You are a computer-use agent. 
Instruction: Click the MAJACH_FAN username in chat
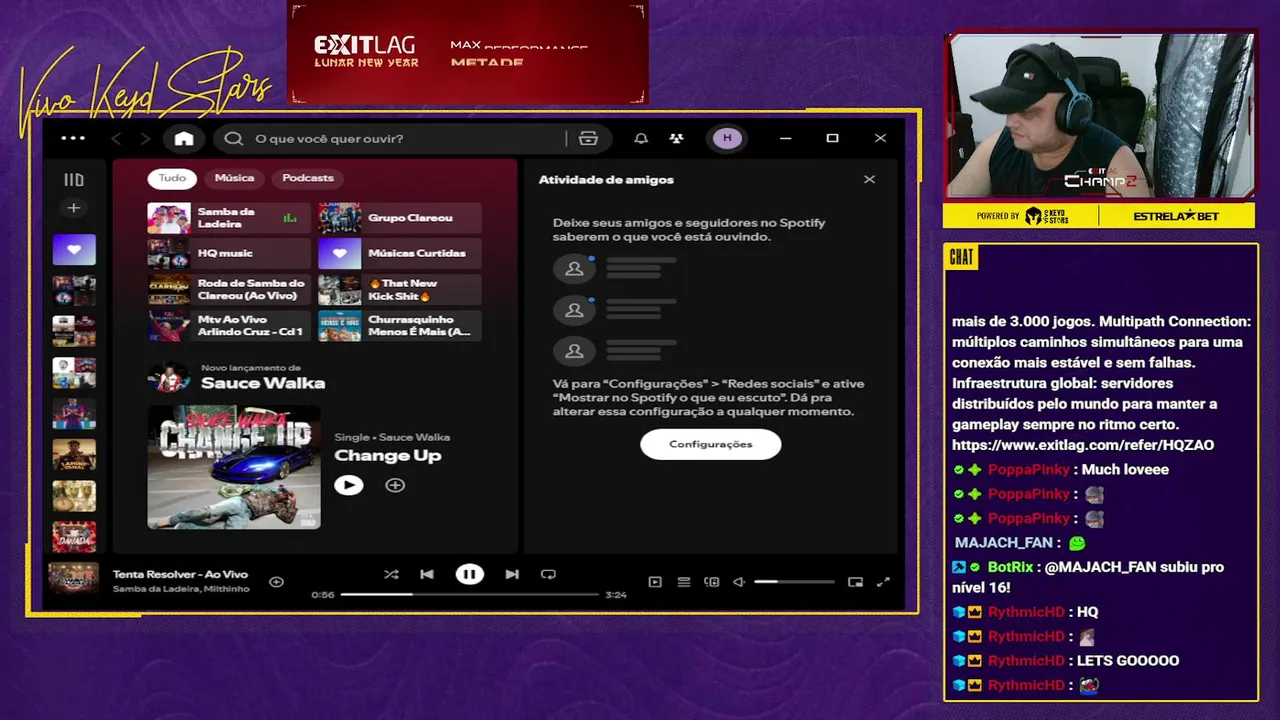(1004, 543)
